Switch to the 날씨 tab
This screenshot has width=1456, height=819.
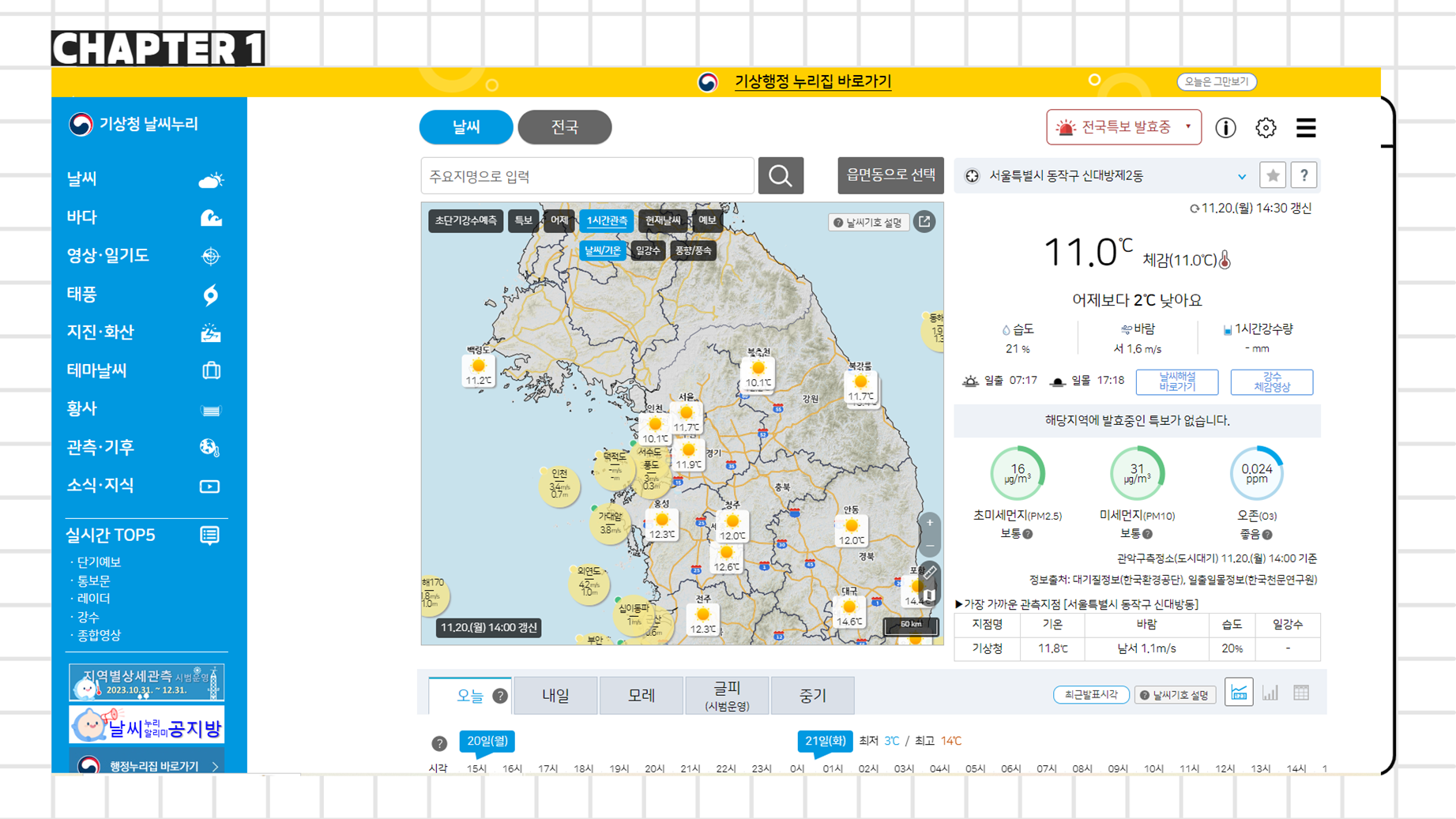pyautogui.click(x=466, y=127)
